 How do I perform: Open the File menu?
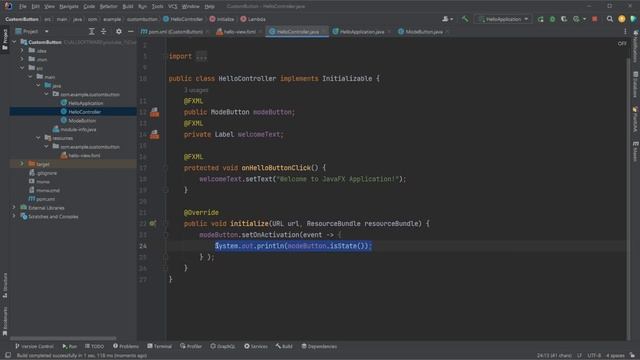point(22,7)
